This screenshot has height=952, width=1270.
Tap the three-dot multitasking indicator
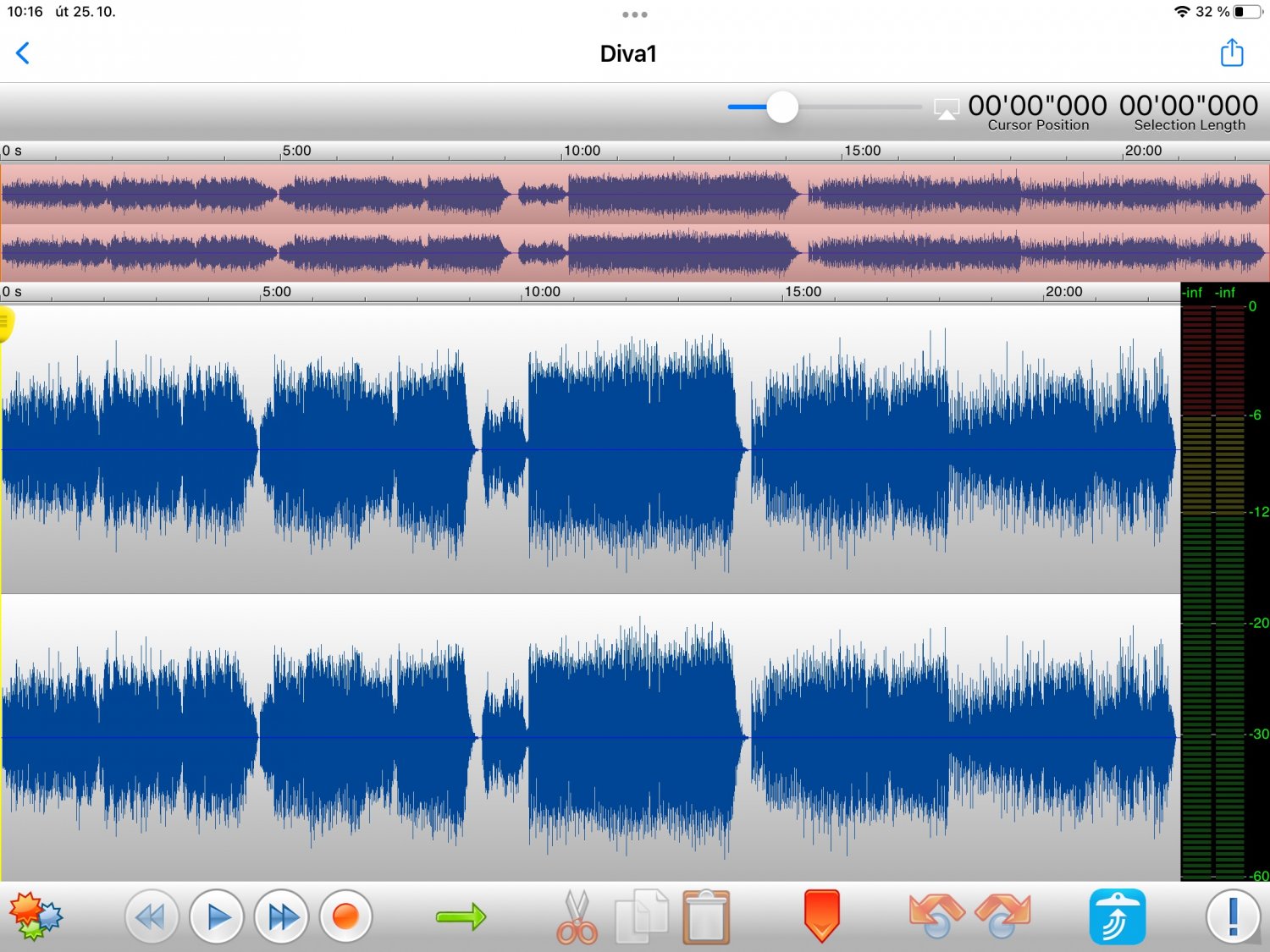click(x=634, y=14)
